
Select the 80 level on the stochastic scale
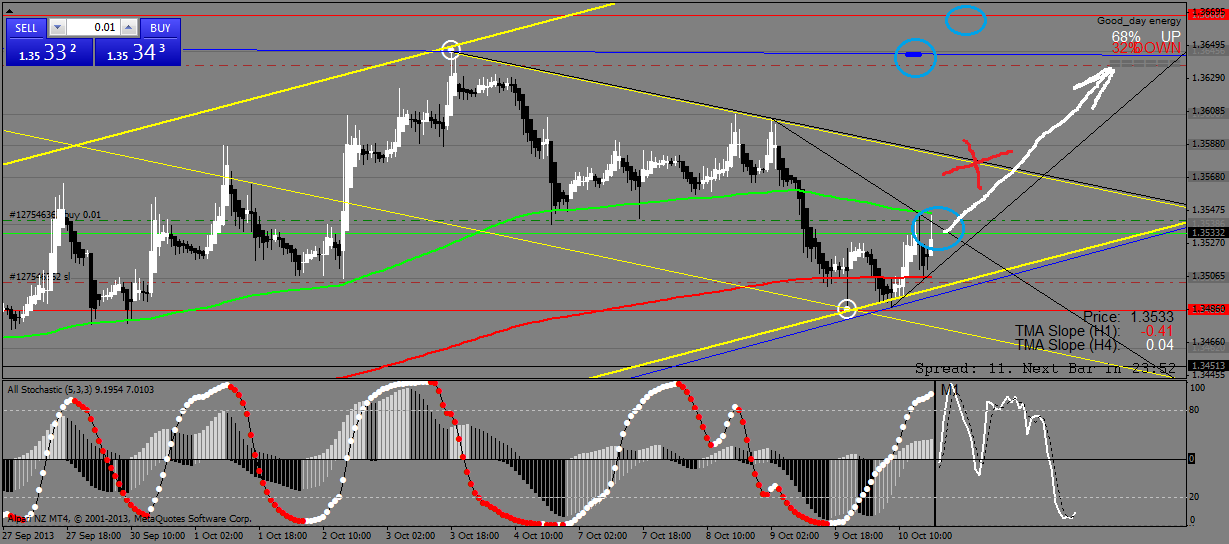click(1193, 409)
